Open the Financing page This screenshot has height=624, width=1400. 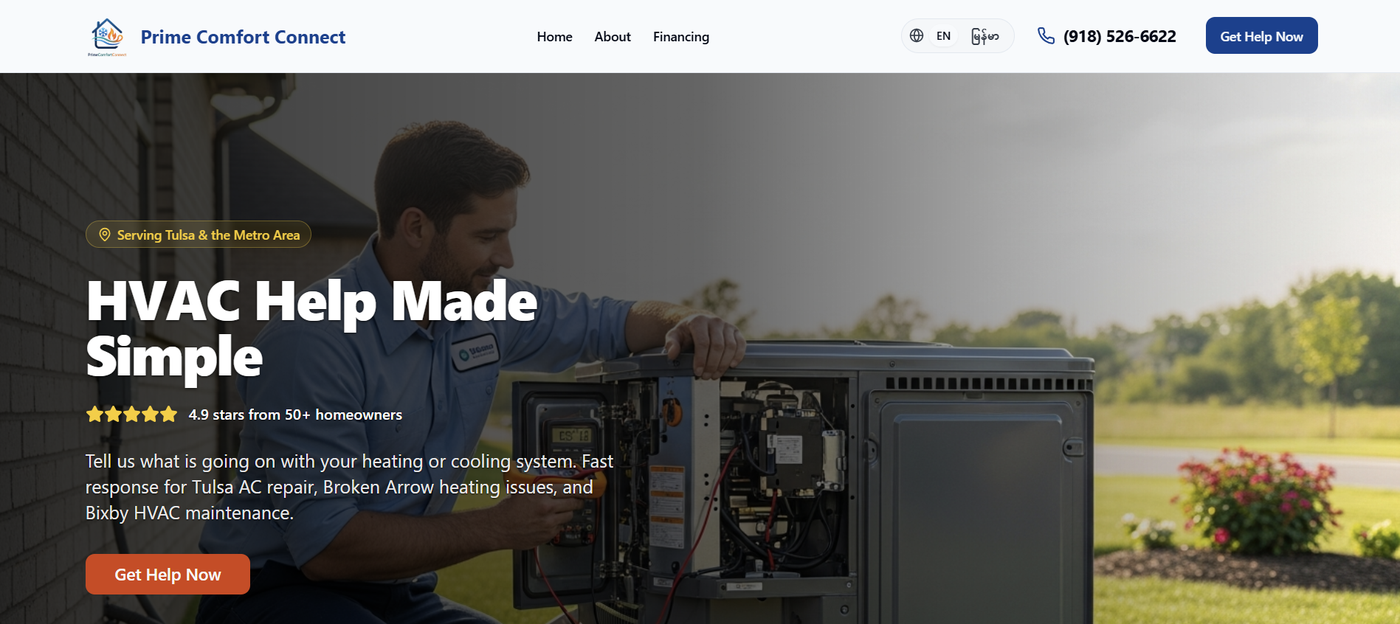(x=681, y=37)
